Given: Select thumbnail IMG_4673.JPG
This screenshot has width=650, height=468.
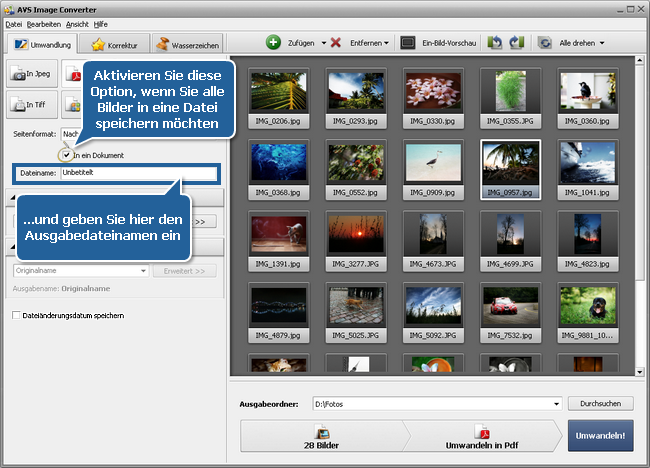Looking at the screenshot, I should pos(433,241).
